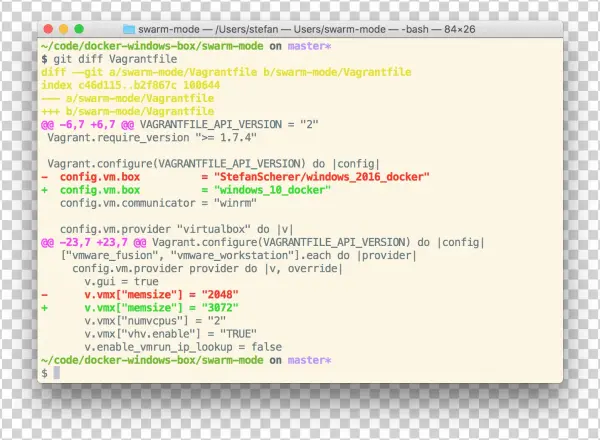600x440 pixels.
Task: Click the folder proxy icon in title bar
Action: [x=129, y=29]
